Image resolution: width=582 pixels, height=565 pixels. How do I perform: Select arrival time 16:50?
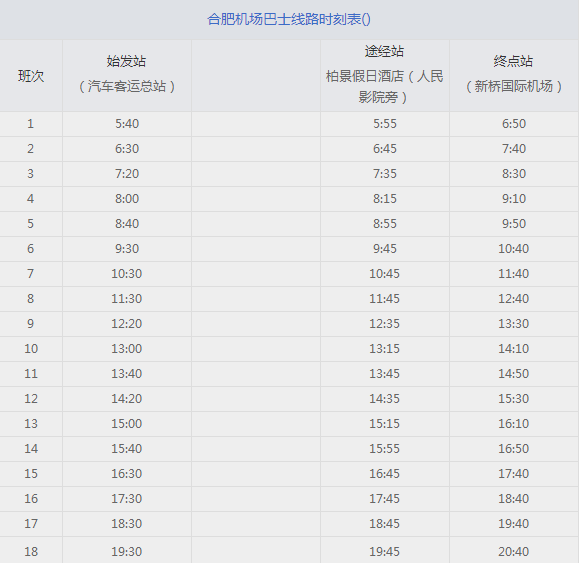click(513, 449)
